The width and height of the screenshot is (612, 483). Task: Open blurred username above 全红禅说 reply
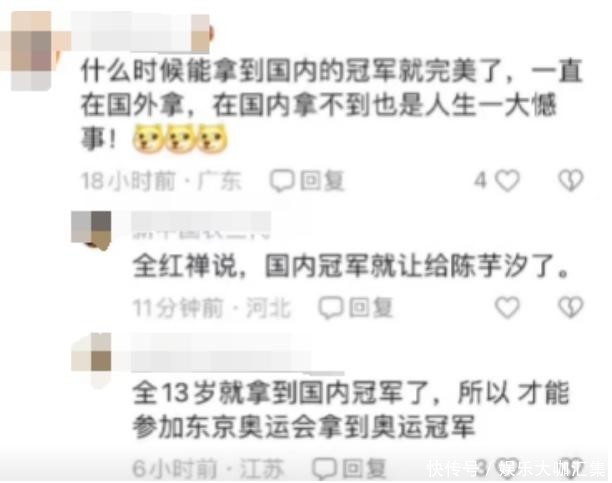coord(201,224)
